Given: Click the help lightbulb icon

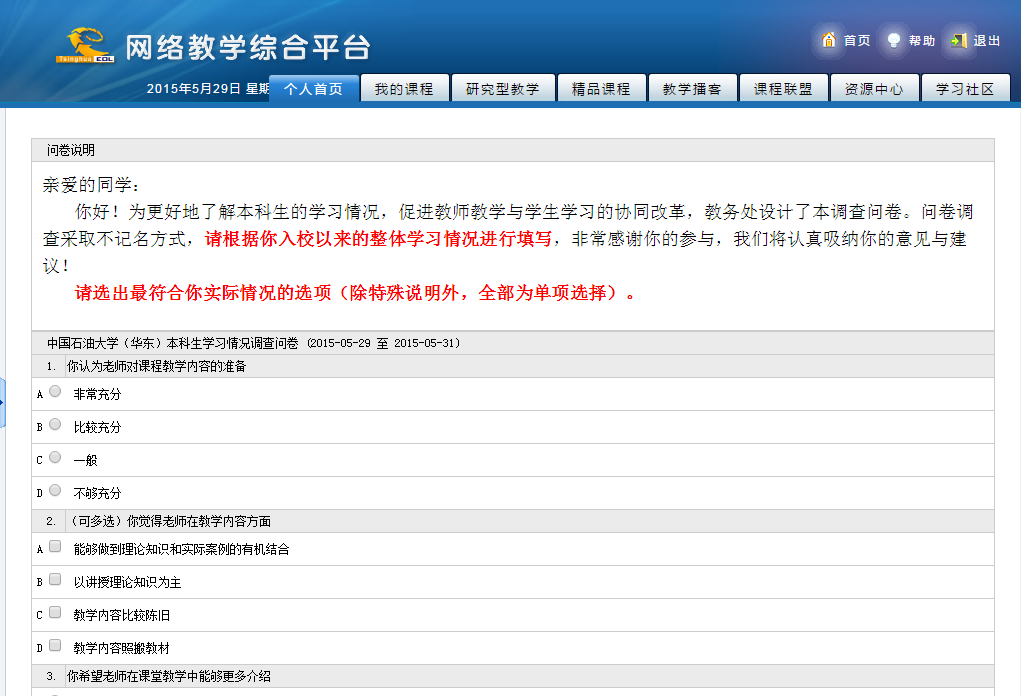Looking at the screenshot, I should coord(893,40).
